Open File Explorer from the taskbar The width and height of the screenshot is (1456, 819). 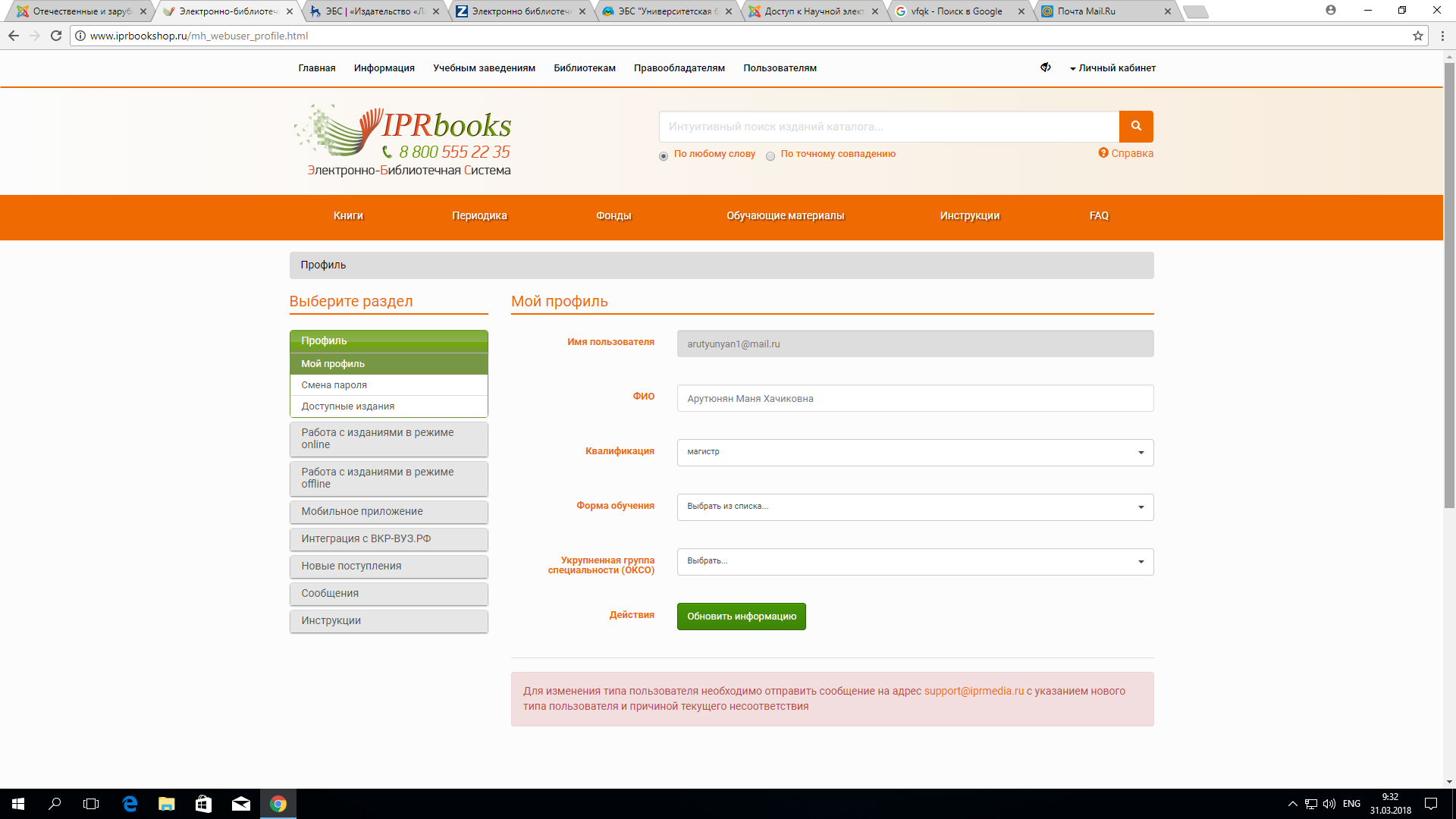point(166,804)
